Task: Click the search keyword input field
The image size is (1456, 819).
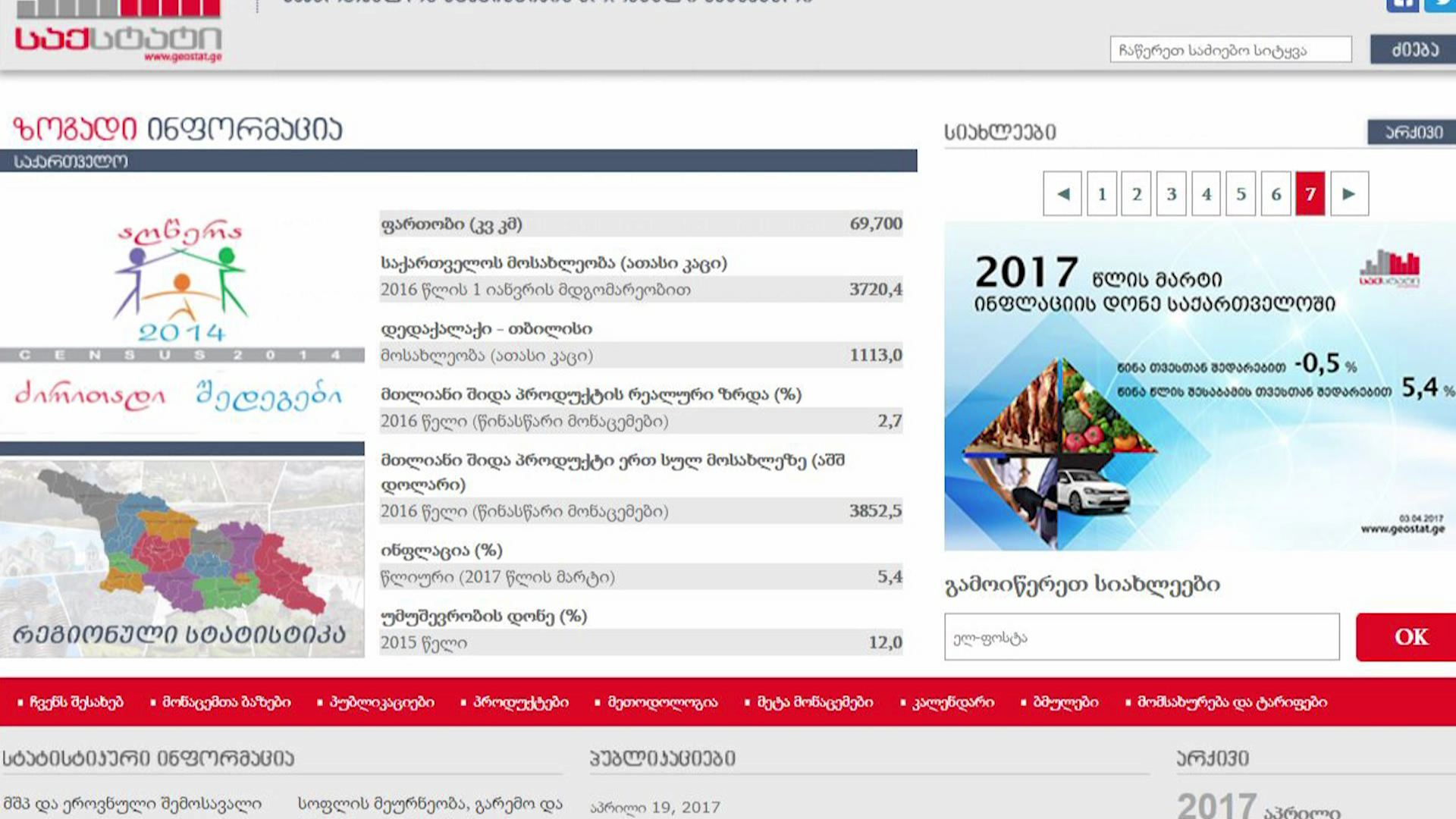Action: click(1230, 50)
